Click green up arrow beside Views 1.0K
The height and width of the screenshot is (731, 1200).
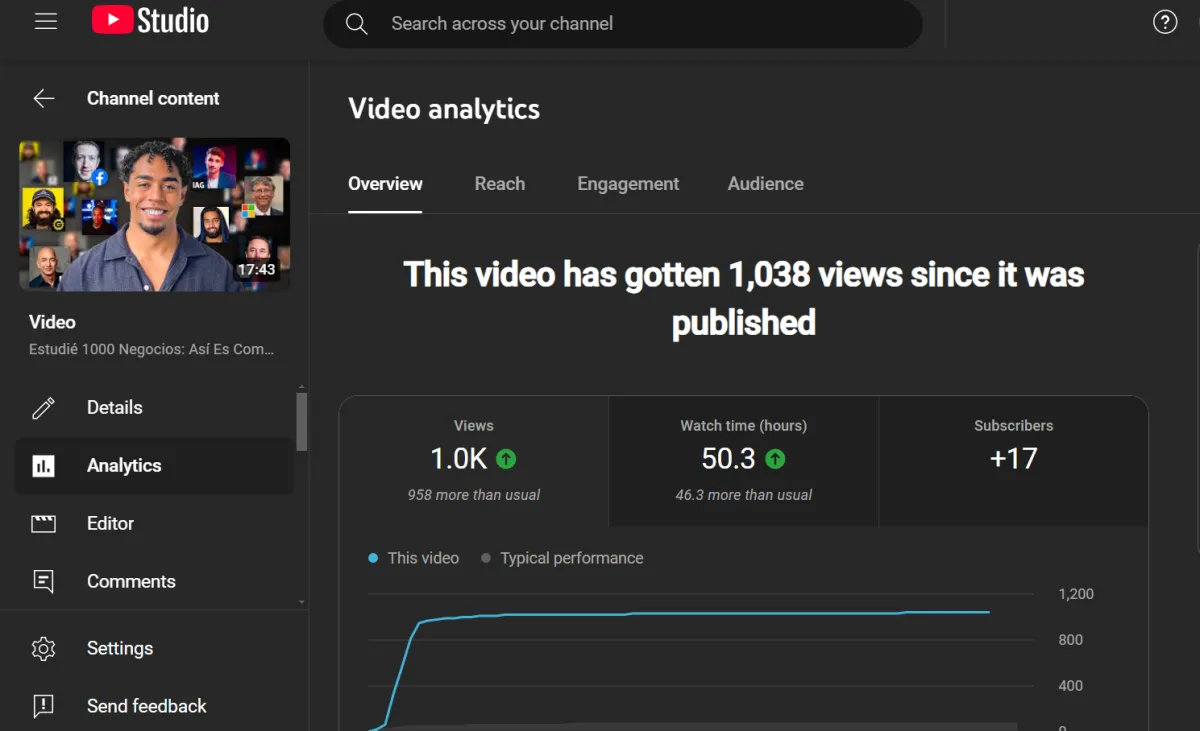506,459
